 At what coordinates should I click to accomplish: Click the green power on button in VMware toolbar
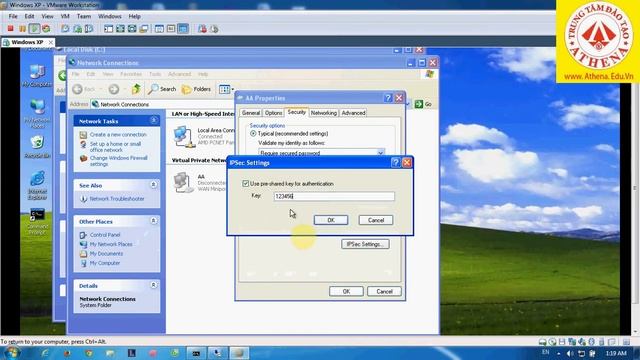click(34, 29)
